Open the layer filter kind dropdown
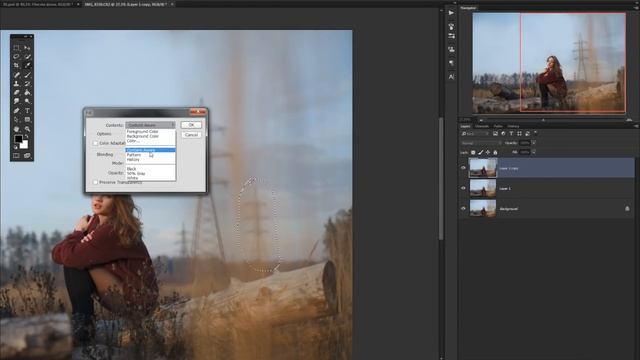This screenshot has height=360, width=640. pos(475,133)
